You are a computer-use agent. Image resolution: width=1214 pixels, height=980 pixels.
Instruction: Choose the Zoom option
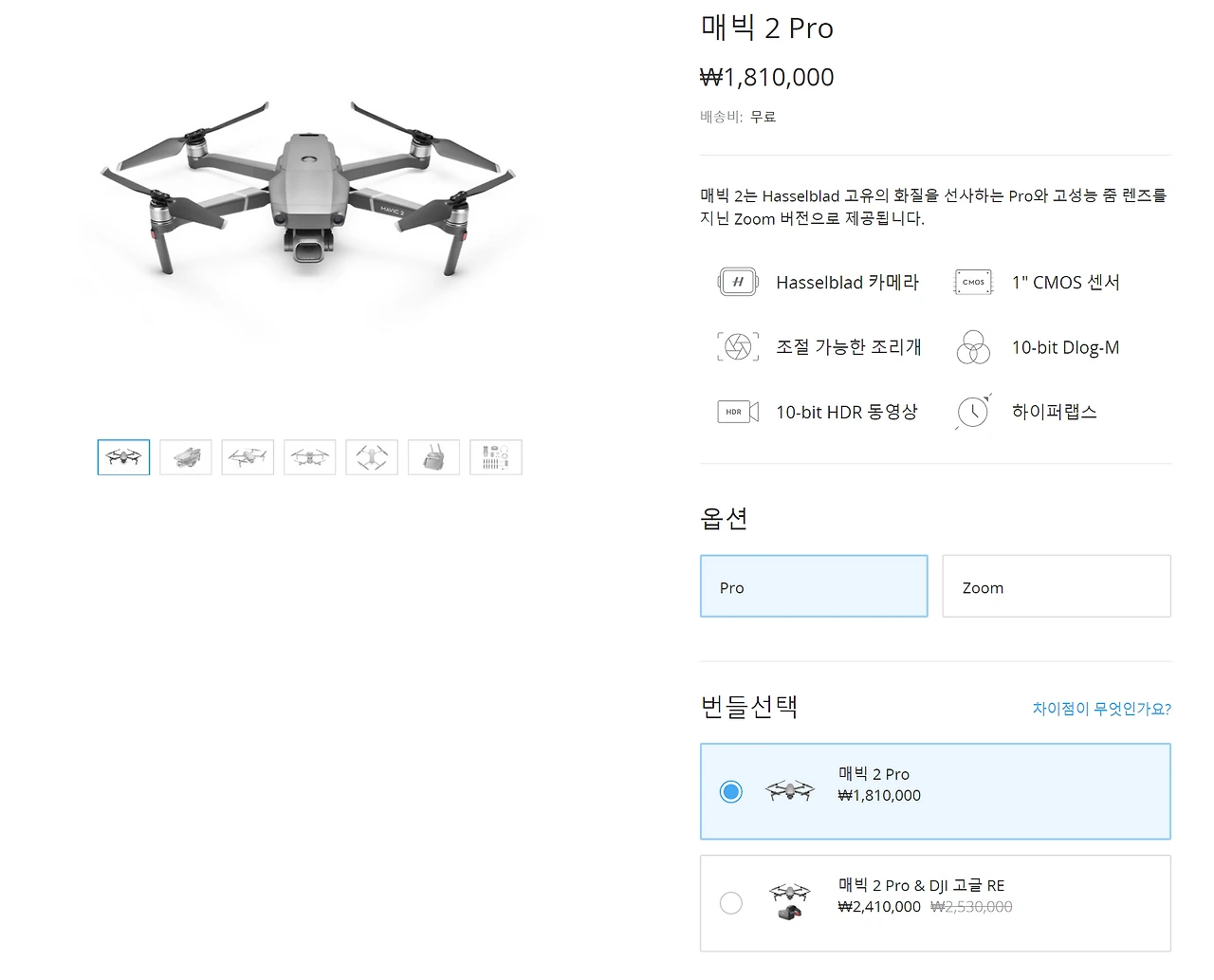pyautogui.click(x=1057, y=586)
